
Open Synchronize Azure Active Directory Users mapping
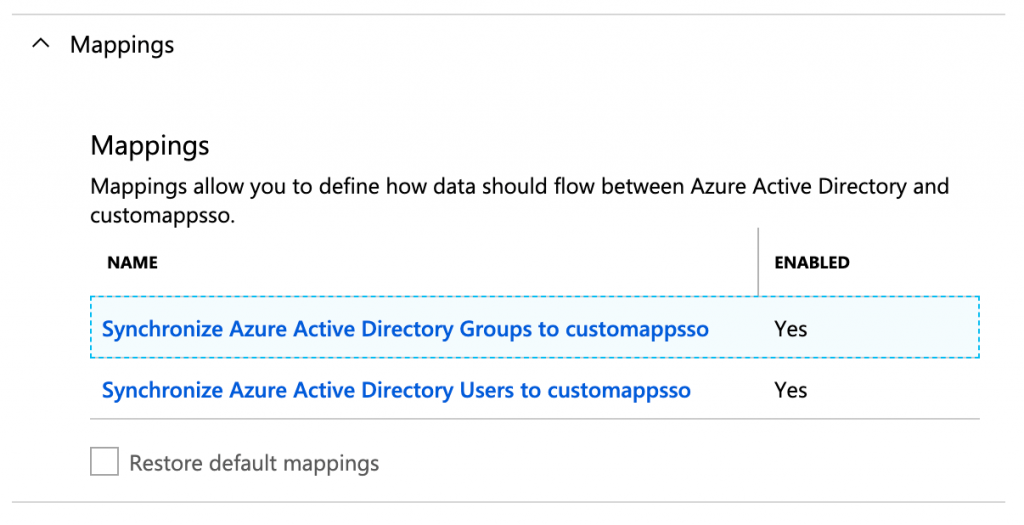[396, 390]
